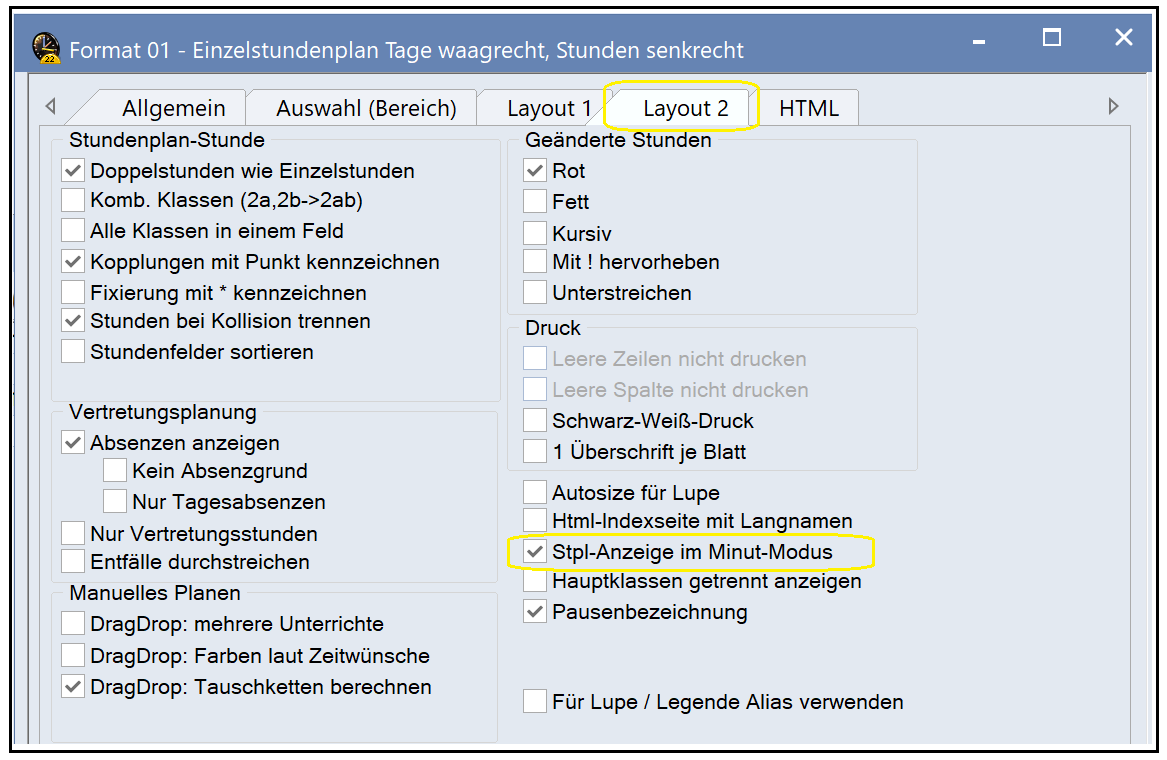Check Nur Tagesabsenzen option
Viewport: 1167px width, 760px height.
[115, 502]
